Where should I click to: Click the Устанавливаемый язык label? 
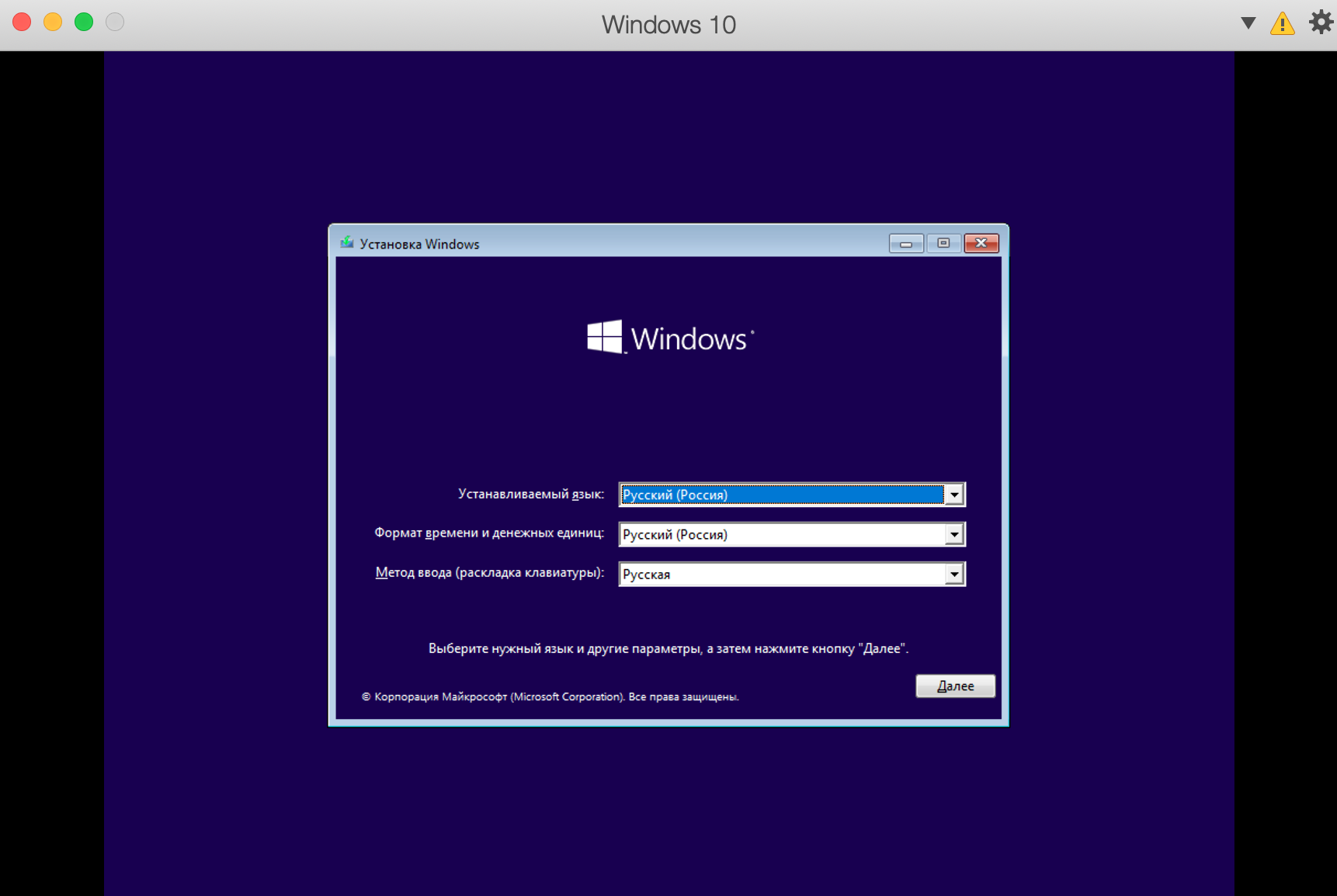click(531, 494)
